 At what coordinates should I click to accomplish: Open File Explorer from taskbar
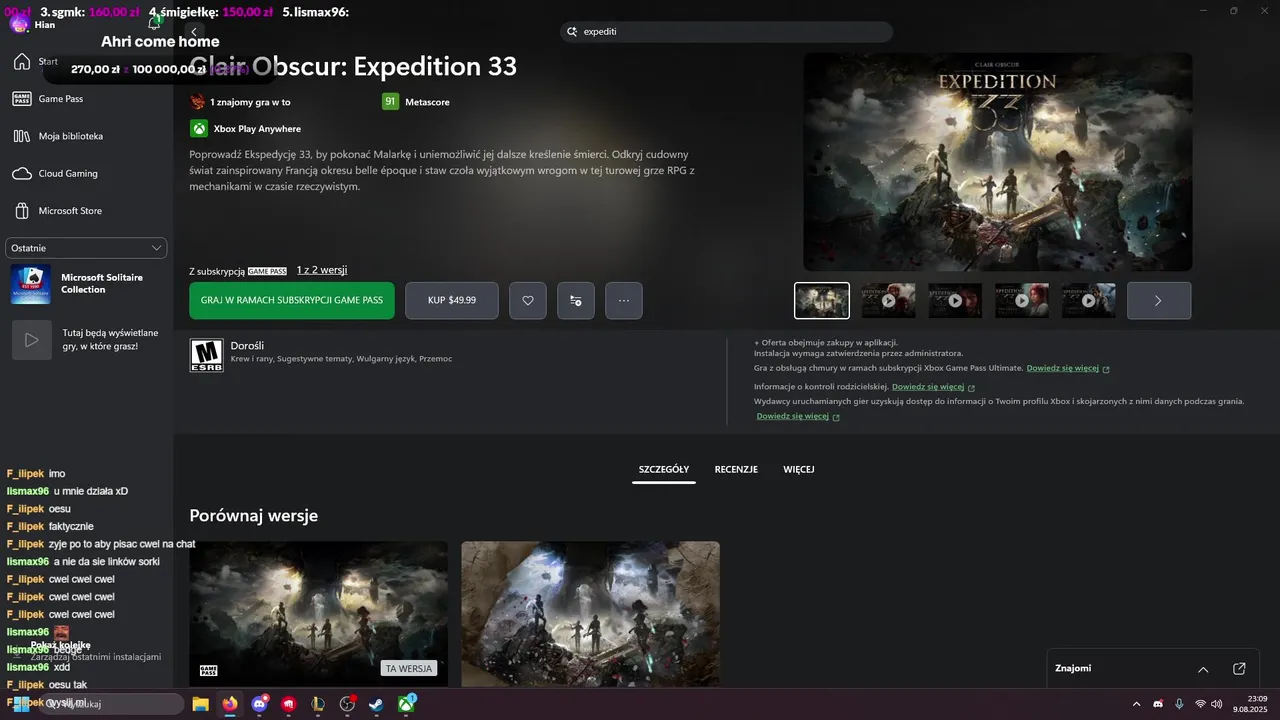(x=200, y=704)
